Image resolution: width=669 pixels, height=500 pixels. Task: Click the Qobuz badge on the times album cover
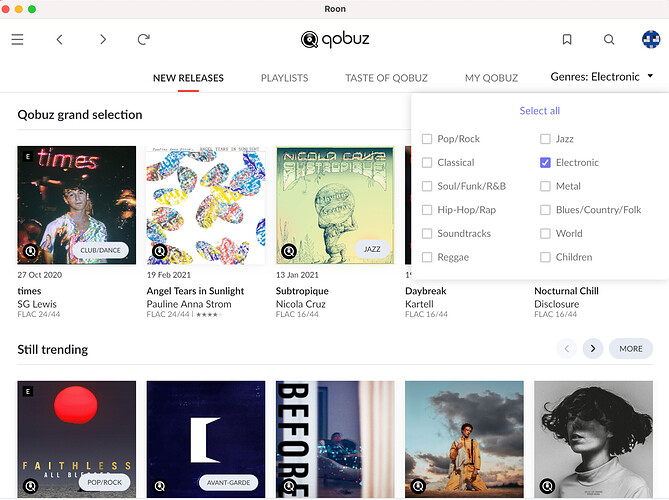click(x=30, y=251)
